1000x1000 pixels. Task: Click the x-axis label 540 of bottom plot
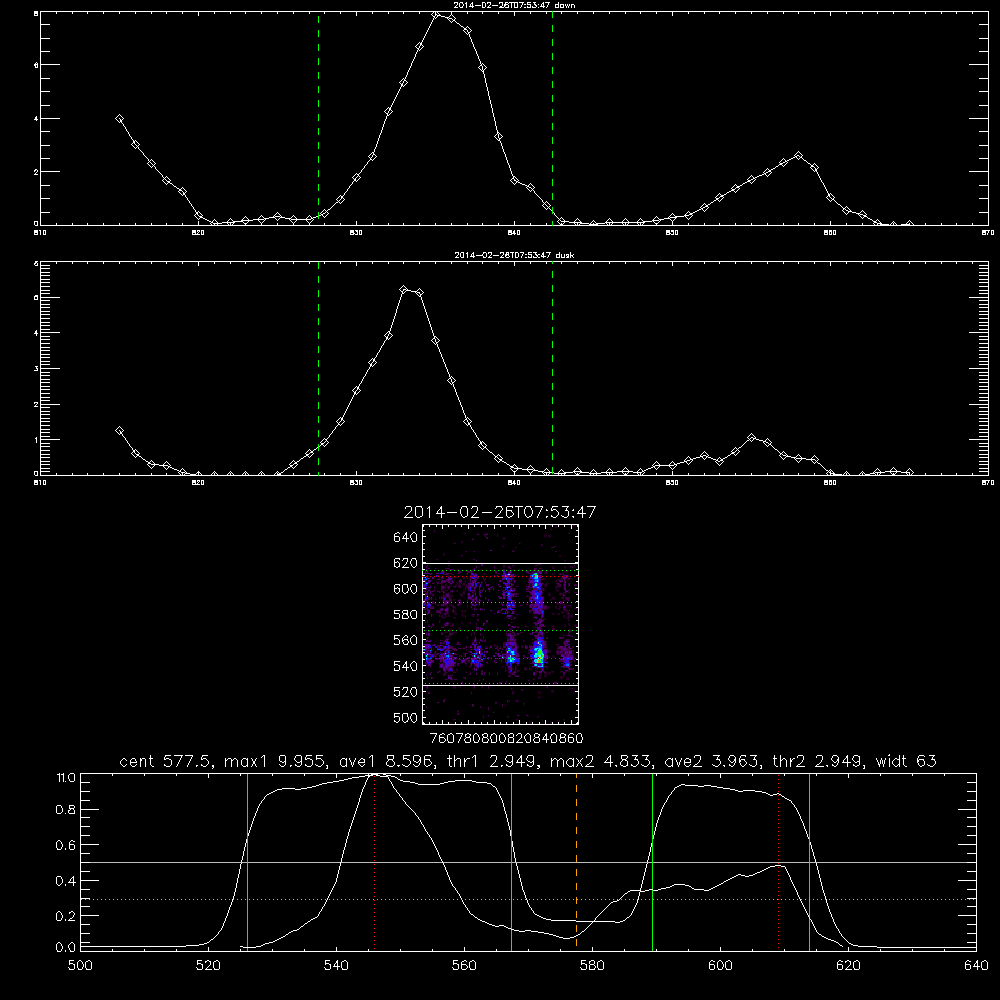point(336,966)
